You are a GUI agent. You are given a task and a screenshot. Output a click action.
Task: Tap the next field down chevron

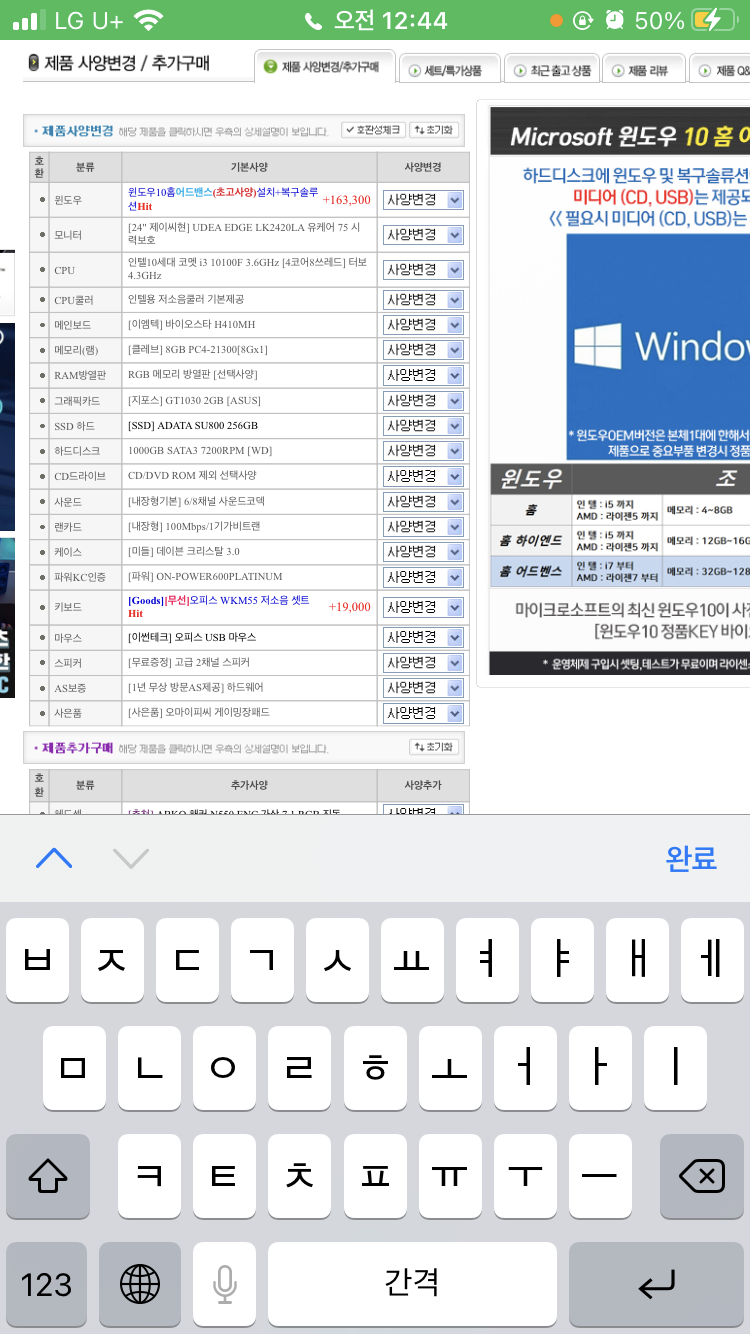(131, 857)
